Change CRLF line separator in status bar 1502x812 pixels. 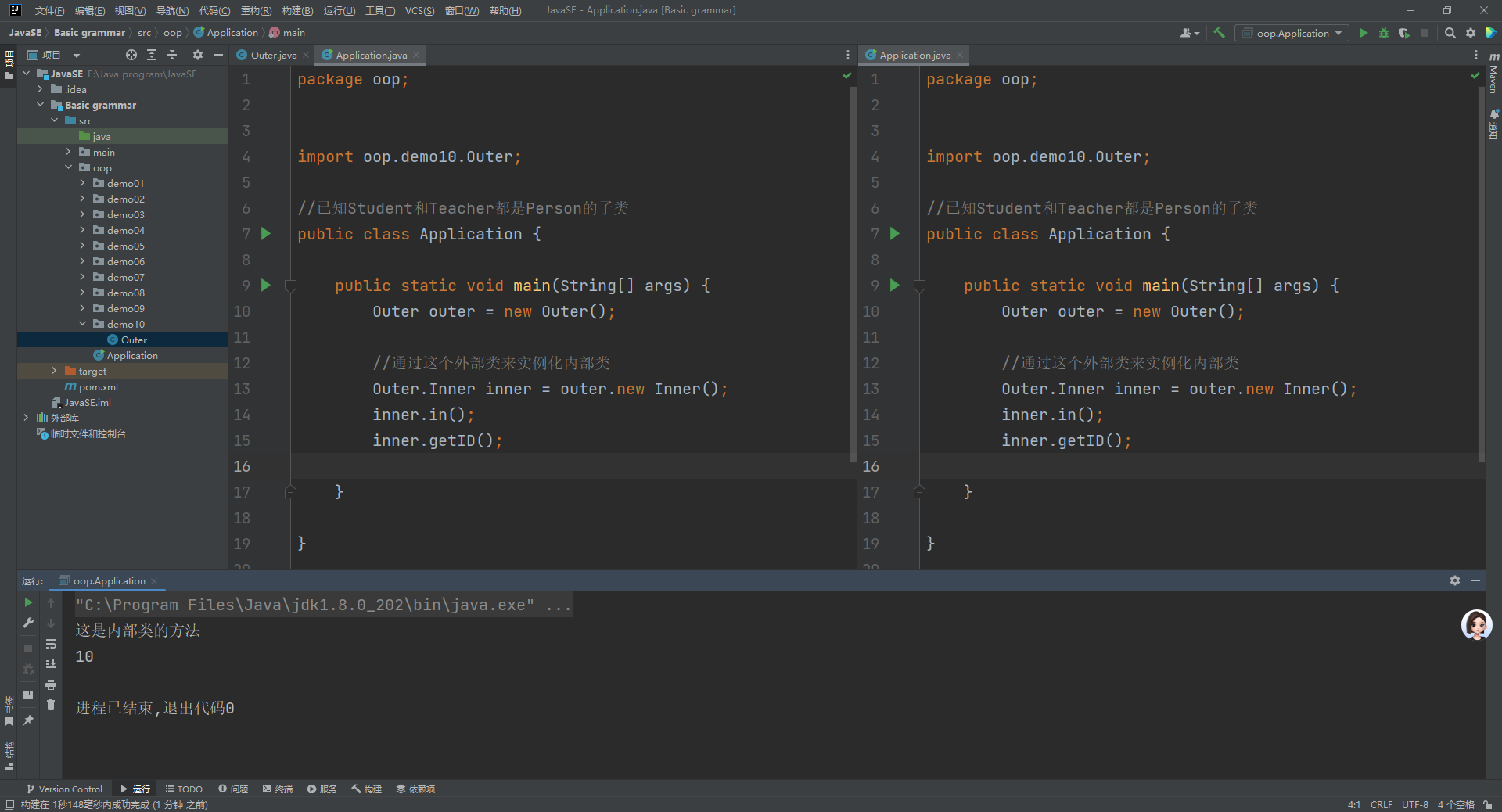tap(1381, 804)
